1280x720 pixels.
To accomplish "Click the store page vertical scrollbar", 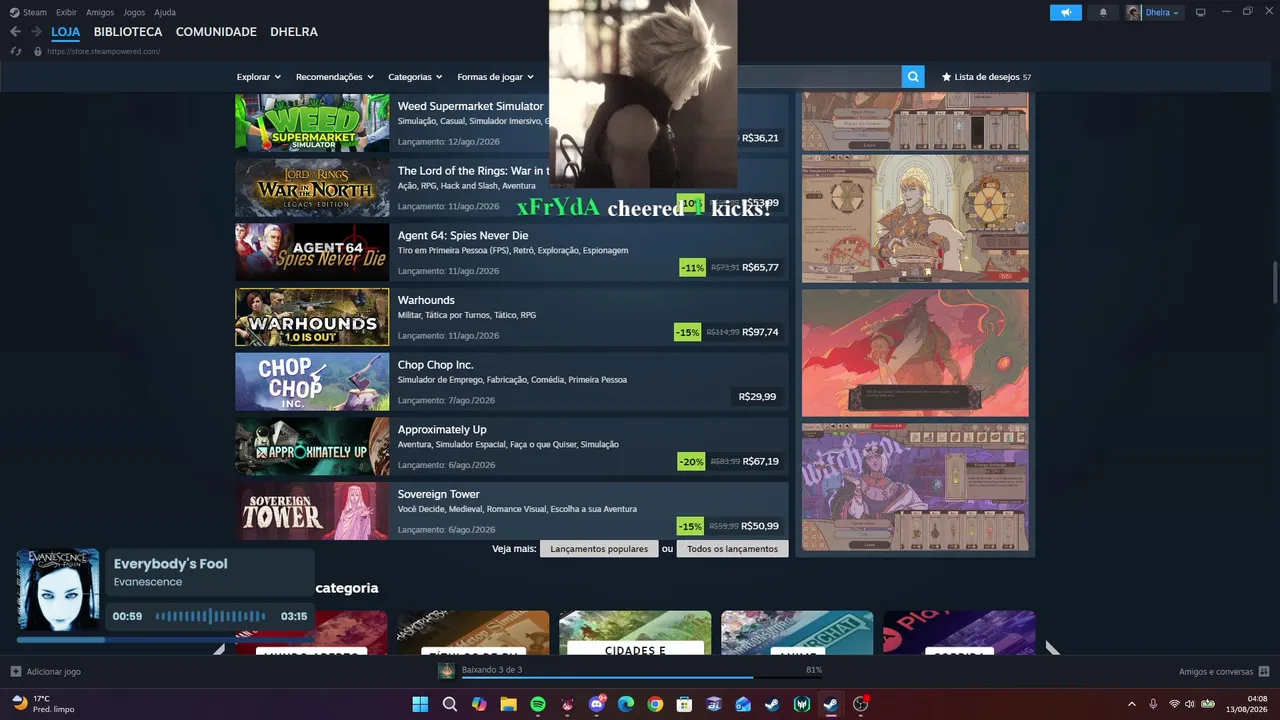I will [x=1275, y=280].
